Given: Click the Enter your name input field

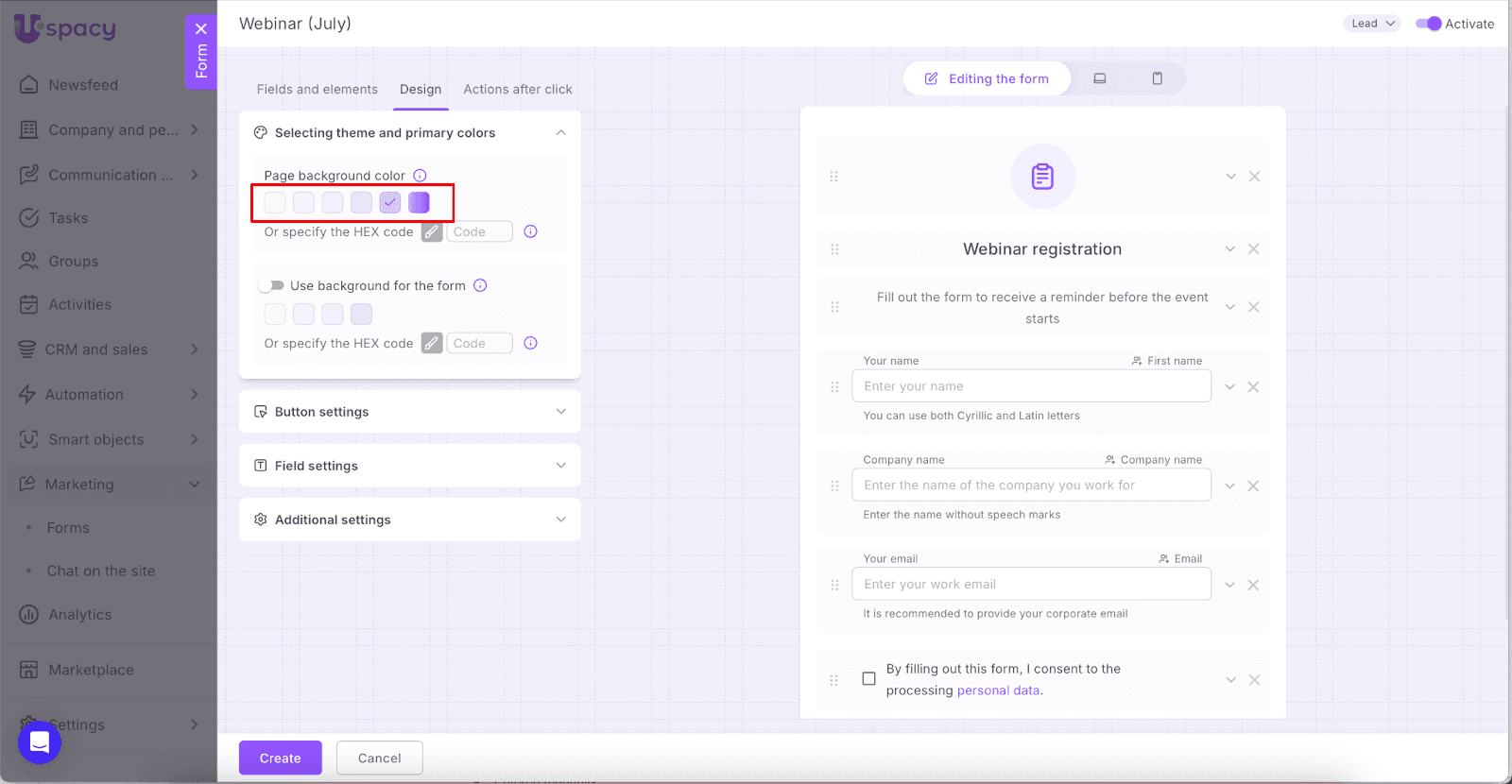Looking at the screenshot, I should [1030, 386].
